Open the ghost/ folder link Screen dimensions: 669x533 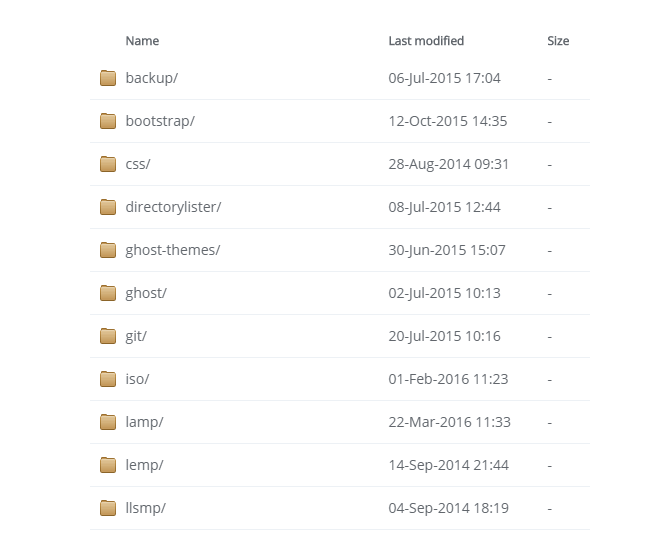click(x=146, y=293)
